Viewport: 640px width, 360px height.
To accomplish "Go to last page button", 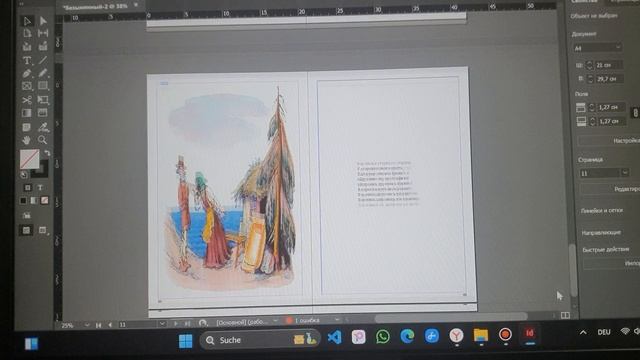I will click(187, 324).
